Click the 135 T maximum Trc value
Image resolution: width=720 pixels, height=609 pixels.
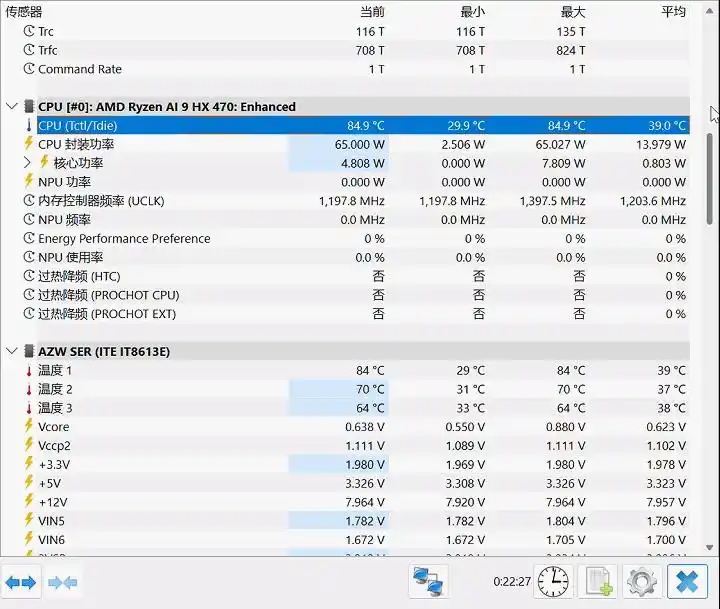pos(571,31)
